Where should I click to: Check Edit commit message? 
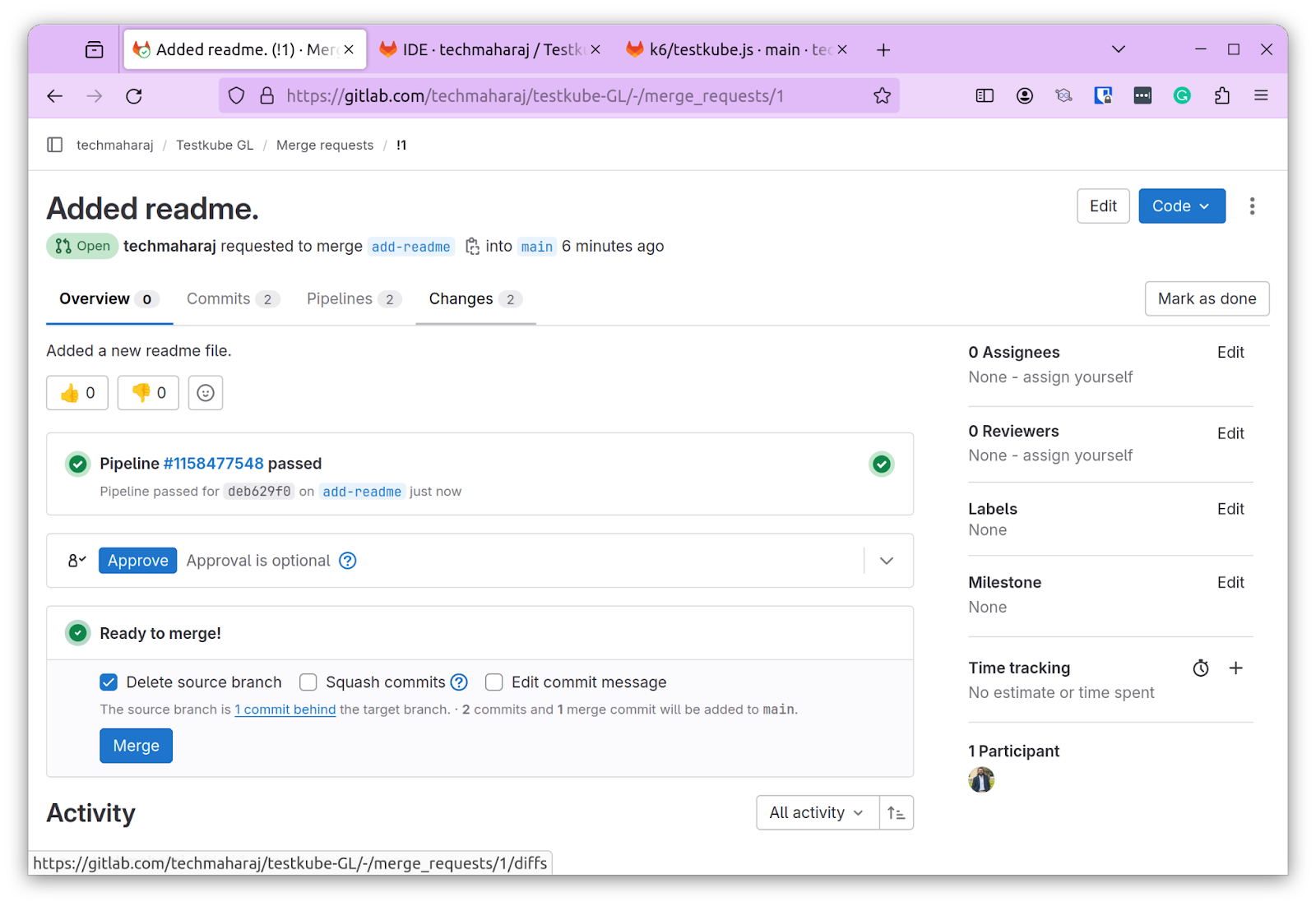pos(494,682)
